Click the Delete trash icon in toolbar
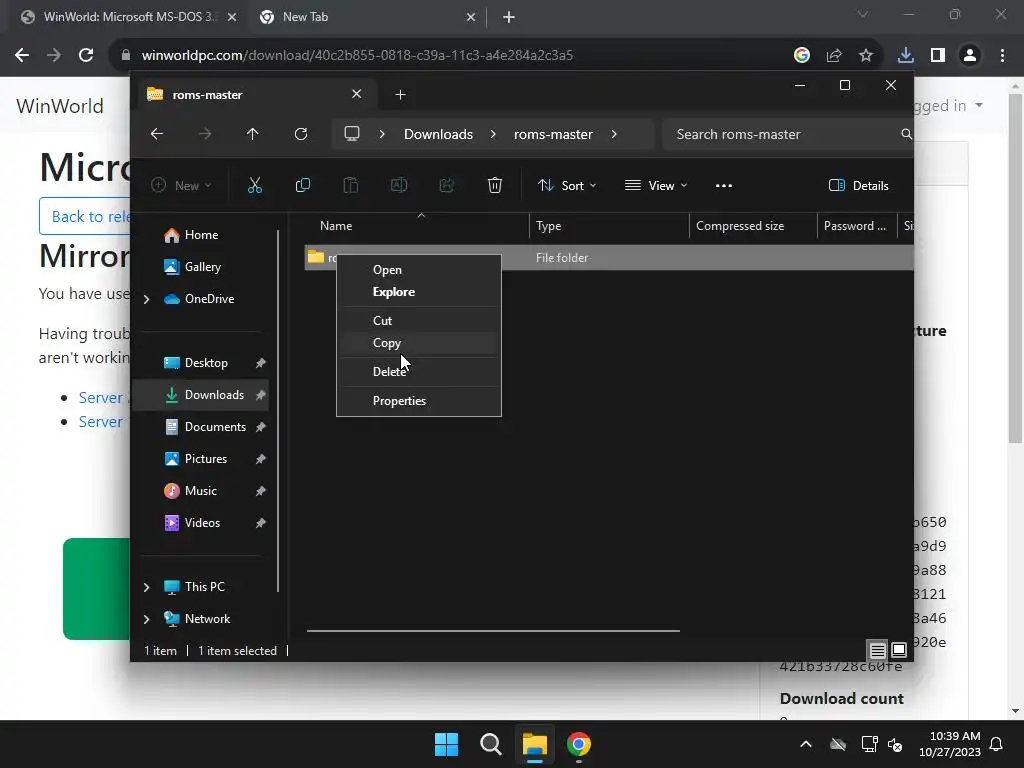1024x768 pixels. (495, 185)
